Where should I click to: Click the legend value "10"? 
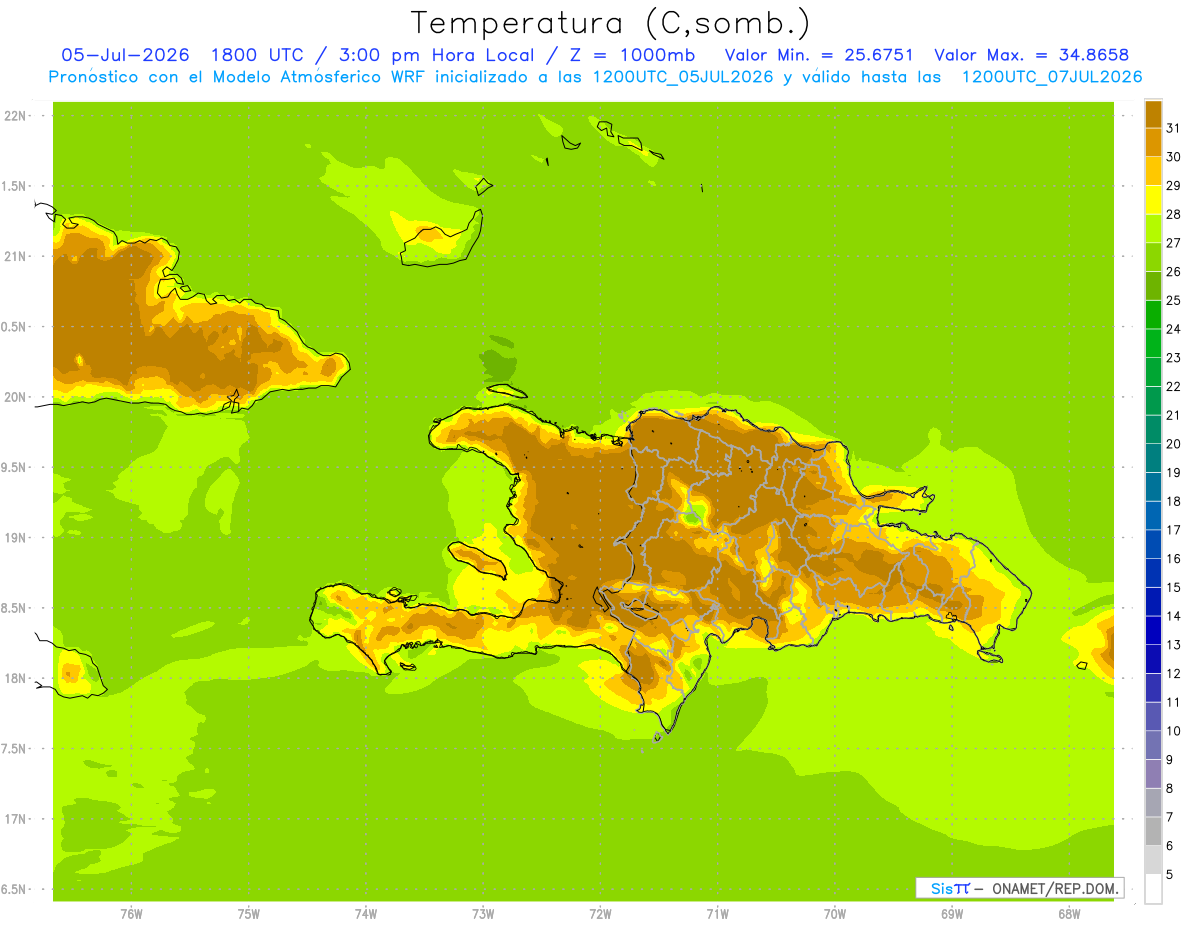[x=1173, y=731]
